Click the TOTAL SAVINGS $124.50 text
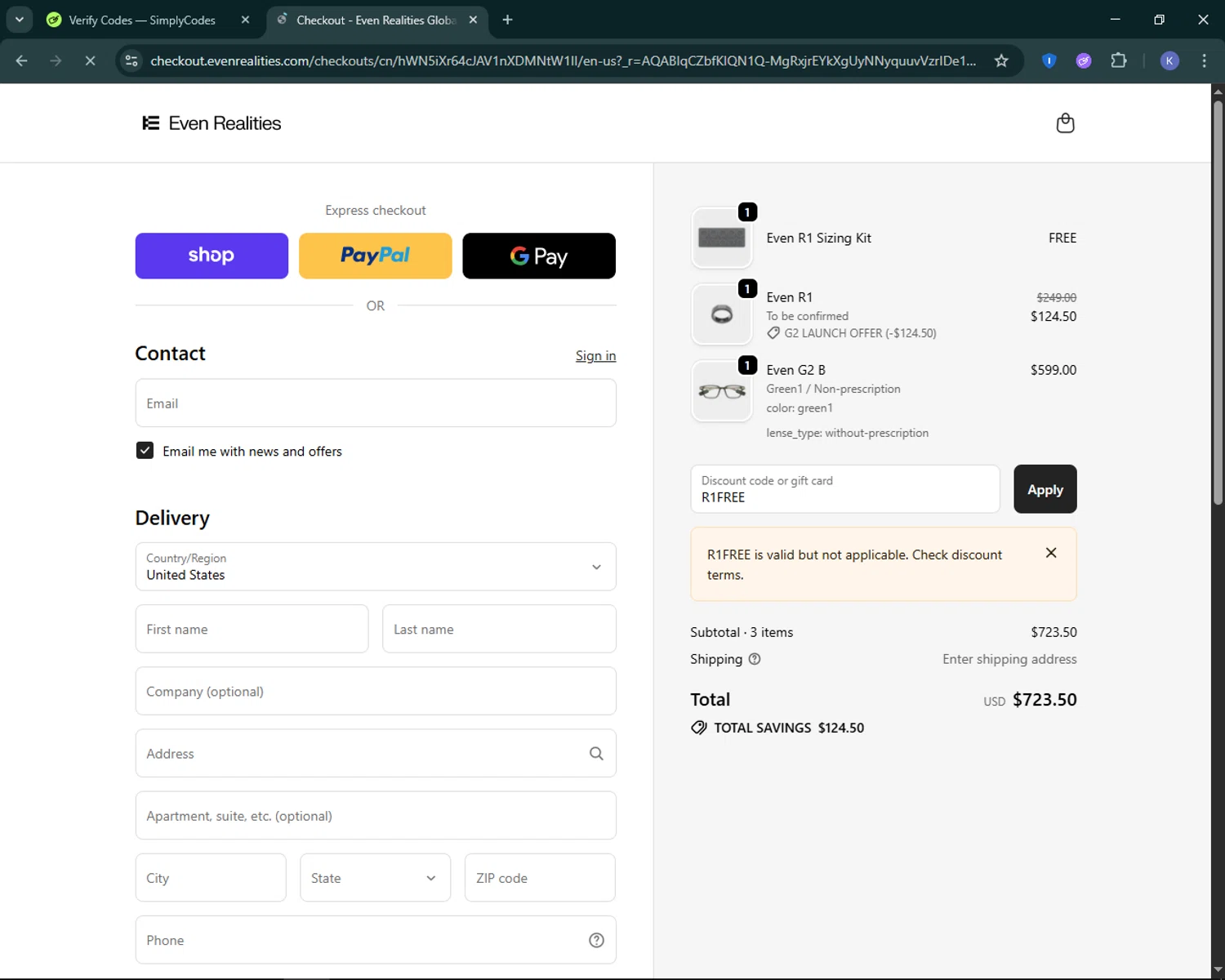Image resolution: width=1225 pixels, height=980 pixels. coord(789,728)
